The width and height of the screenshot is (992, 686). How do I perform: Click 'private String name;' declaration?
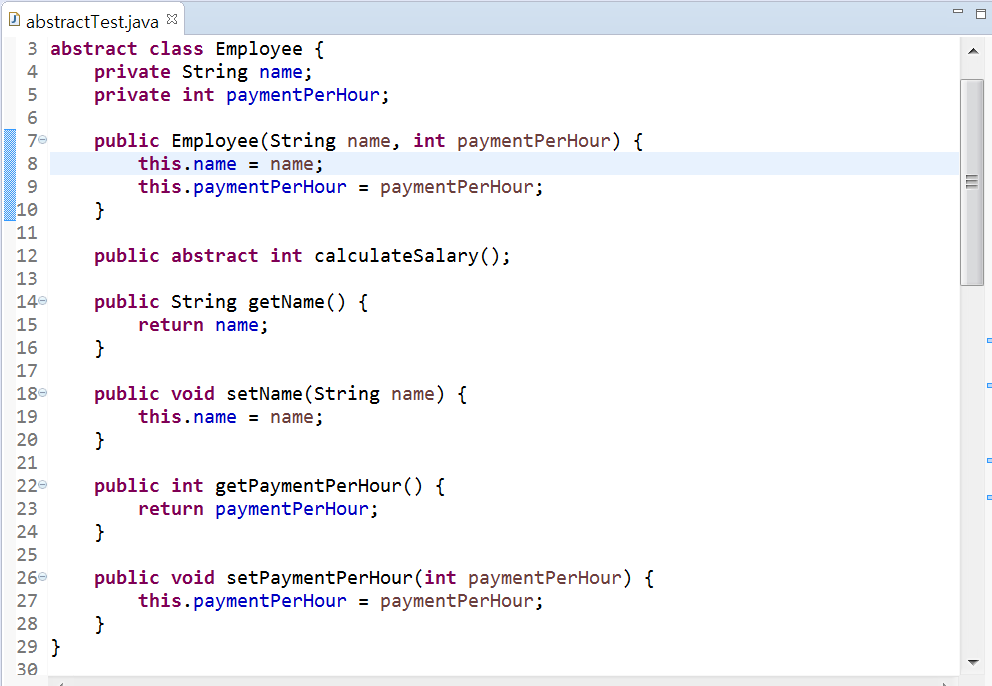203,72
